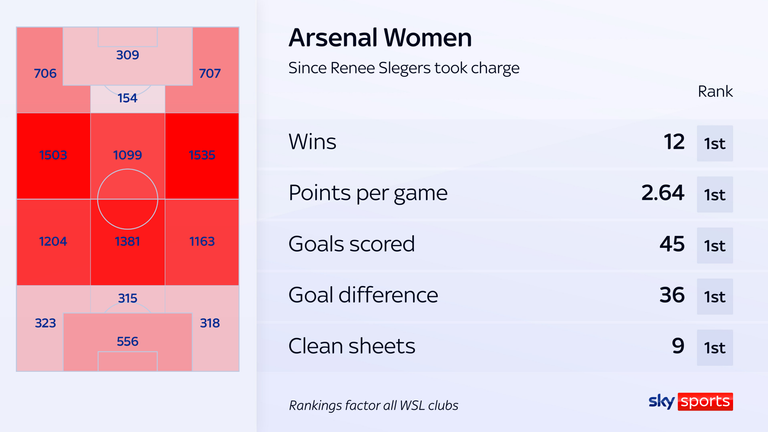Select the corner zone labeled 323
The image size is (768, 432).
(40, 328)
